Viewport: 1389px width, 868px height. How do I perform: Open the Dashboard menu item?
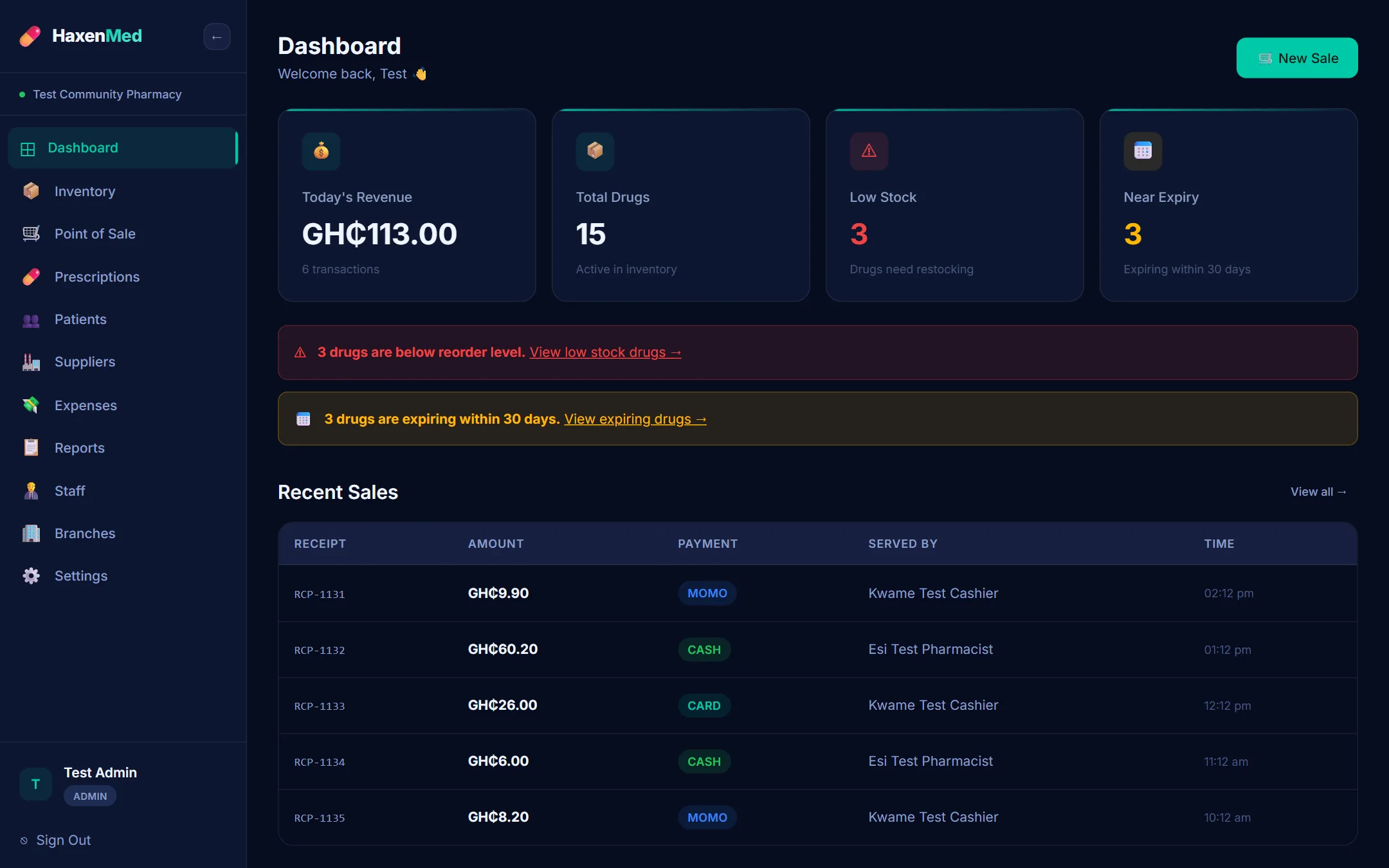123,148
